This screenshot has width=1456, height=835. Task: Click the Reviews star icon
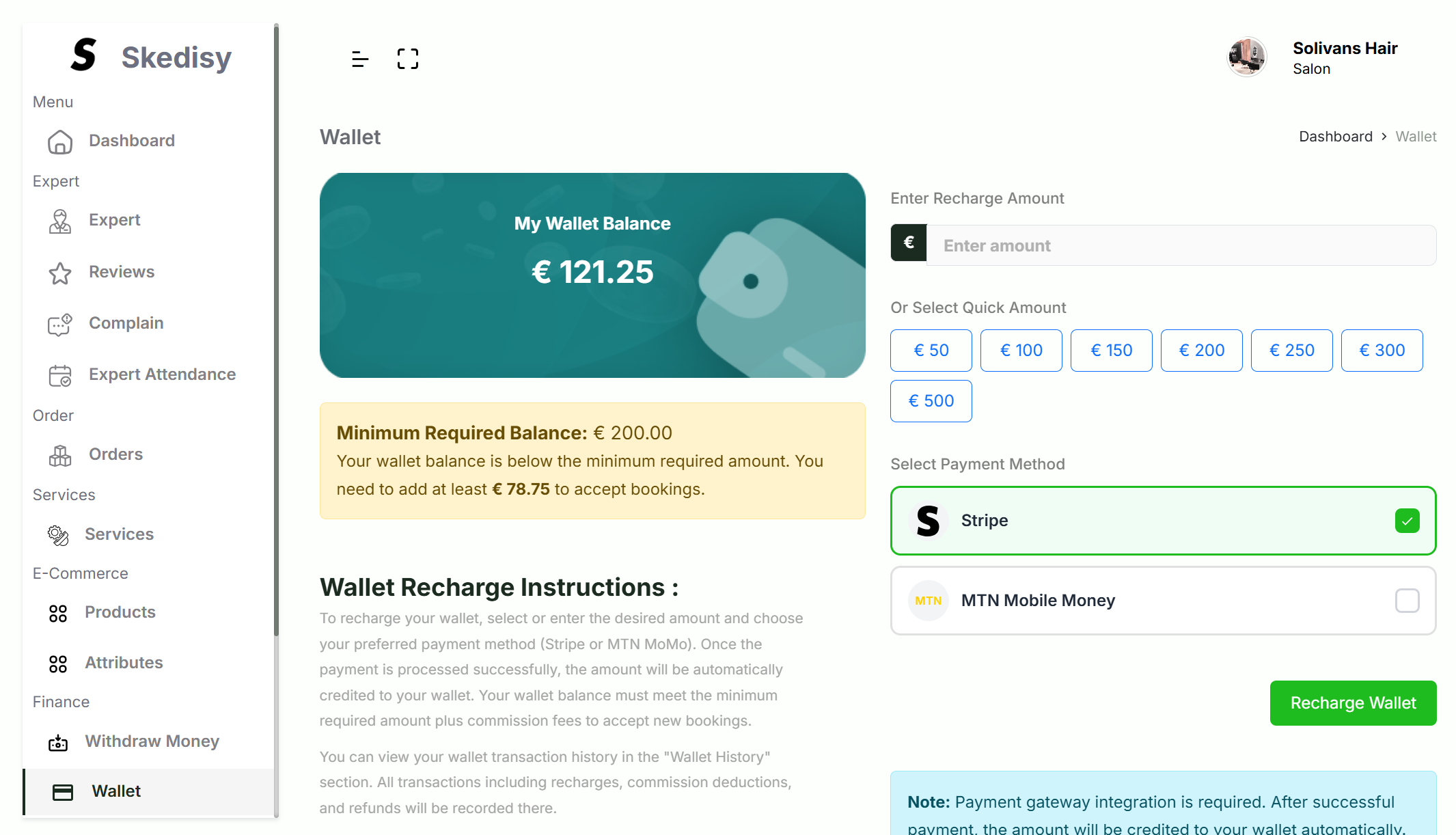click(x=60, y=273)
